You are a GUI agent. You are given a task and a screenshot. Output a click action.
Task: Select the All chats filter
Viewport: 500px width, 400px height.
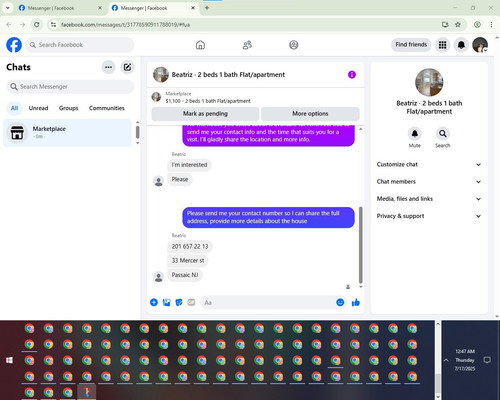(14, 108)
